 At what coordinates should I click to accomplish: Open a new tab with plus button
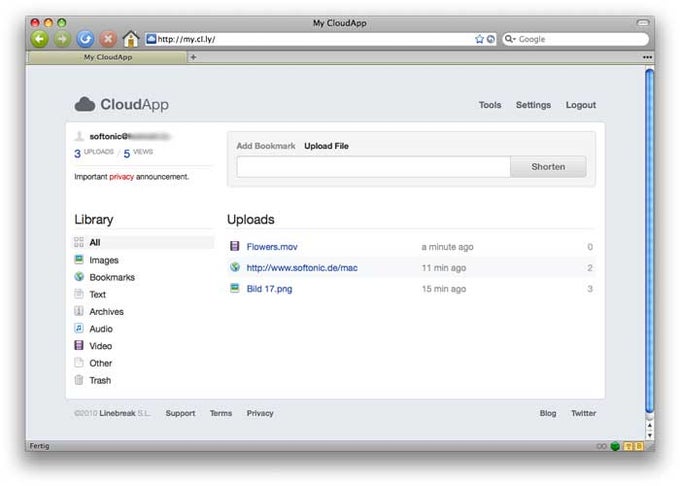click(193, 57)
